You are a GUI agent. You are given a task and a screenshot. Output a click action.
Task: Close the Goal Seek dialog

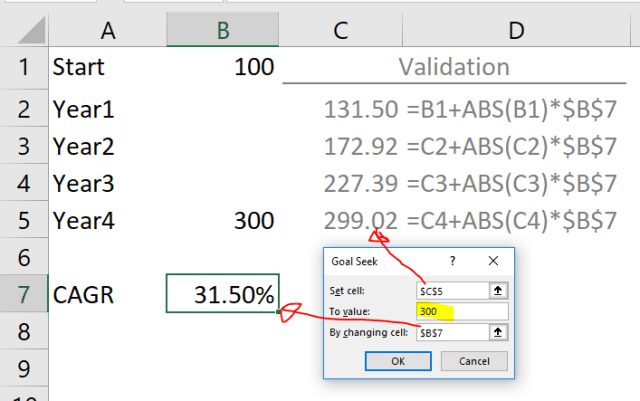(x=493, y=261)
